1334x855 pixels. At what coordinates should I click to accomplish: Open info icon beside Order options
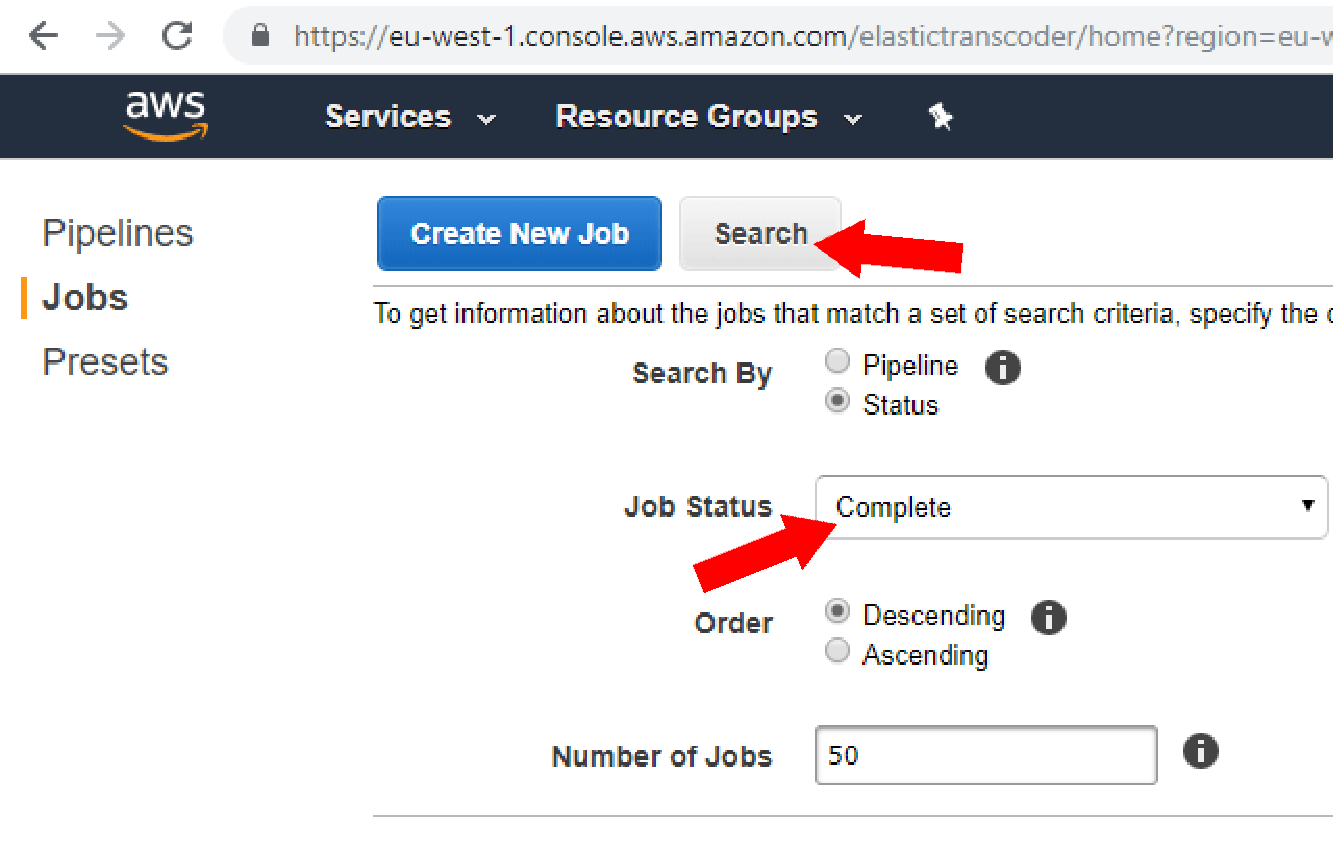click(x=1048, y=617)
